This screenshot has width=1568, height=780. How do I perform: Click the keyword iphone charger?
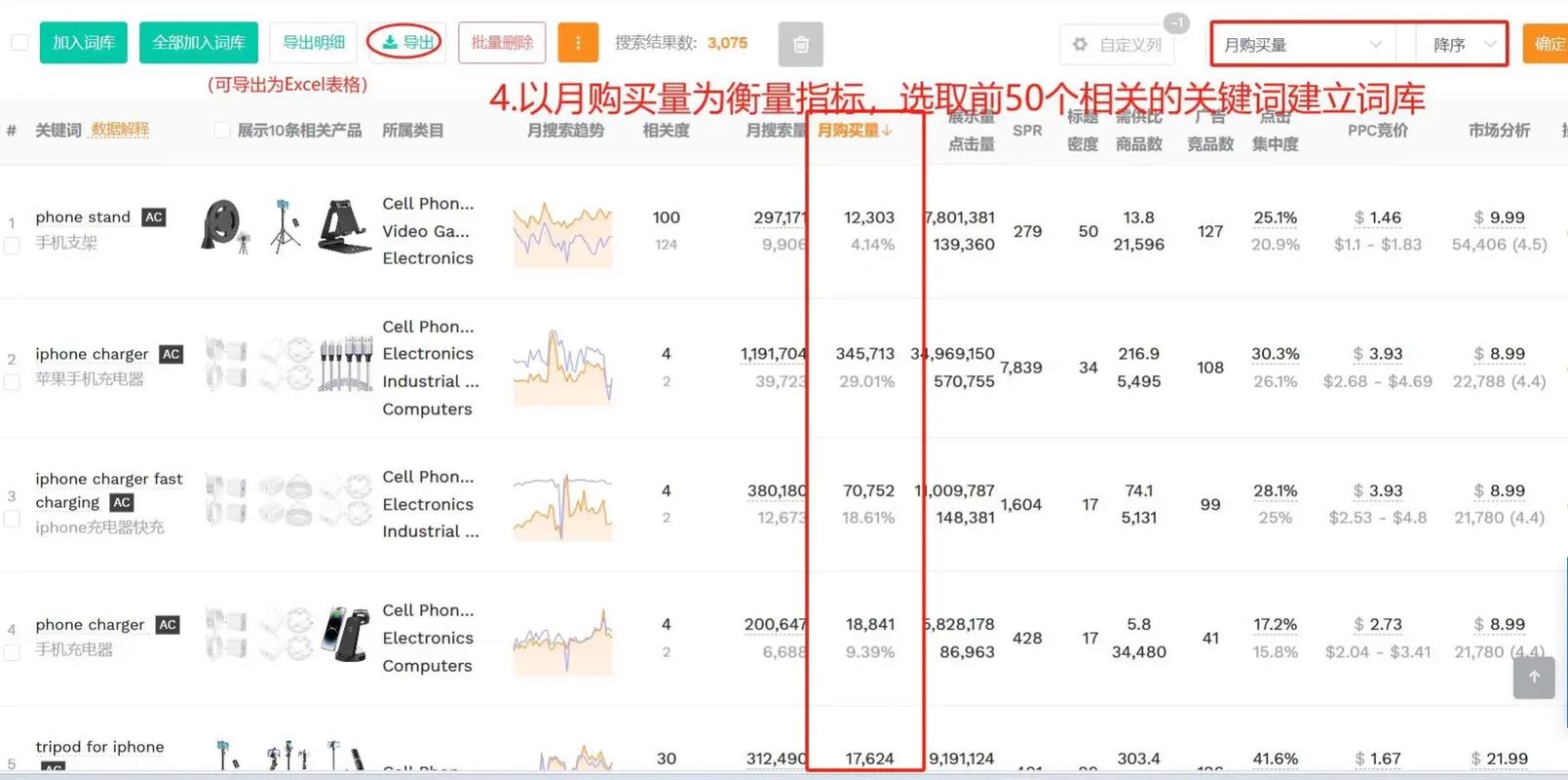pyautogui.click(x=92, y=353)
